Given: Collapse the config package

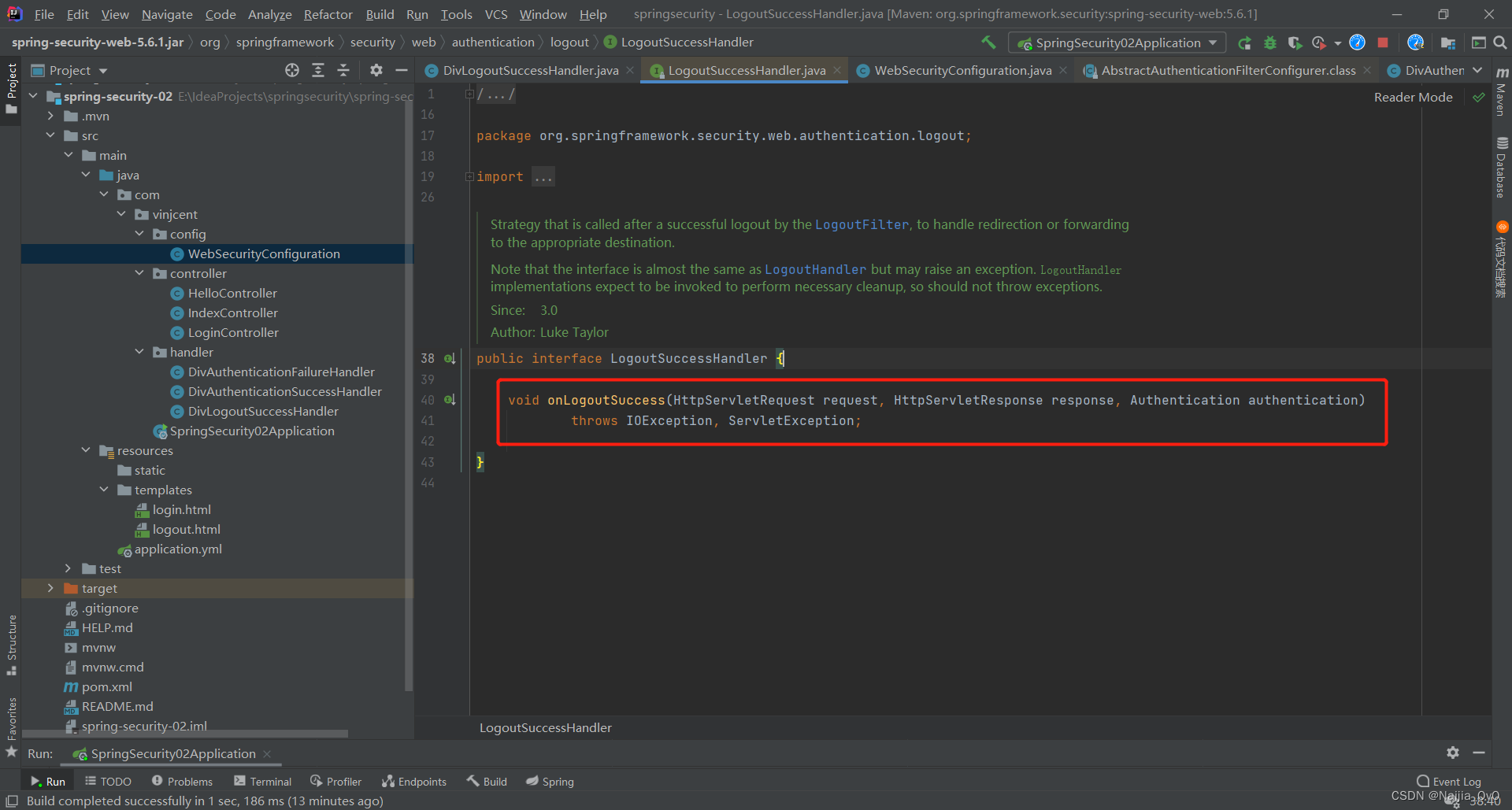Looking at the screenshot, I should 139,234.
